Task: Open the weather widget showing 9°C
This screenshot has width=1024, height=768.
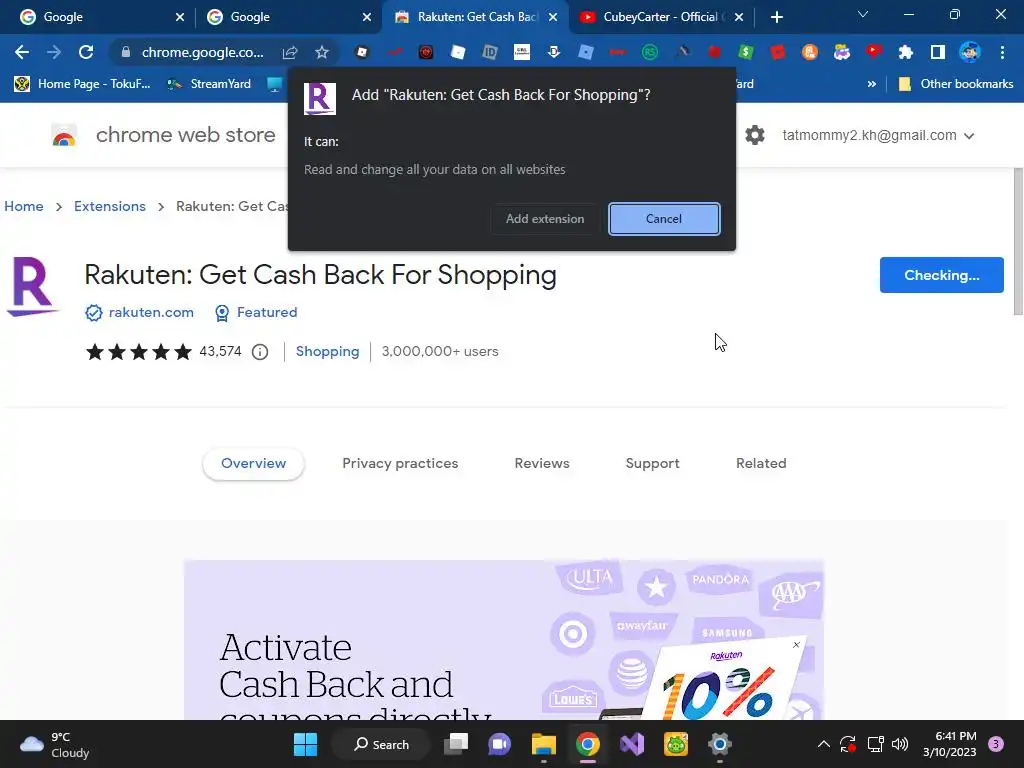Action: point(54,744)
